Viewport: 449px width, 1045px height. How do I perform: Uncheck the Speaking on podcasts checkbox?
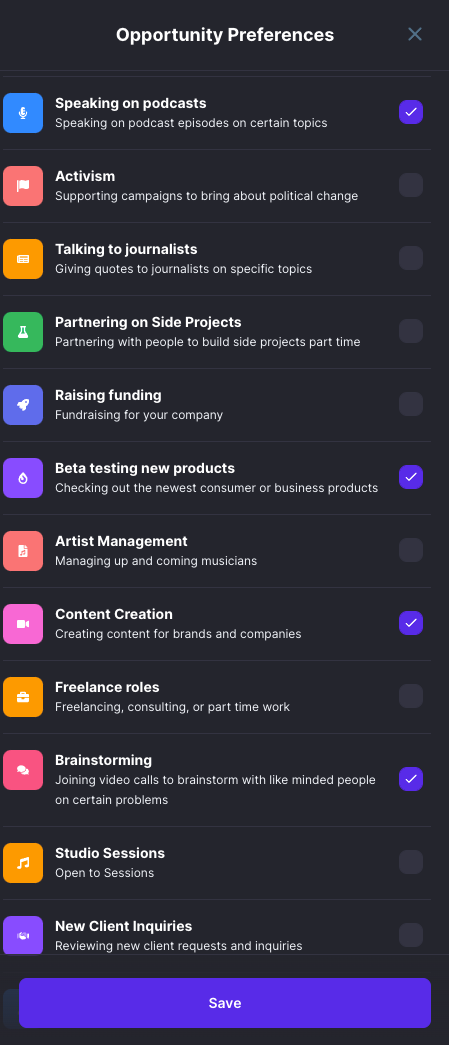[411, 112]
